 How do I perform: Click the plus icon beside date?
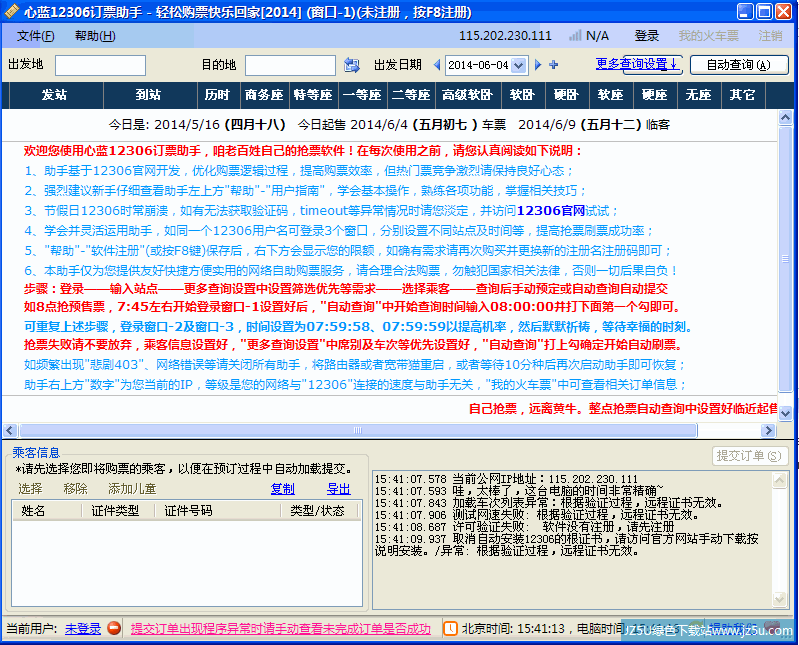(554, 65)
